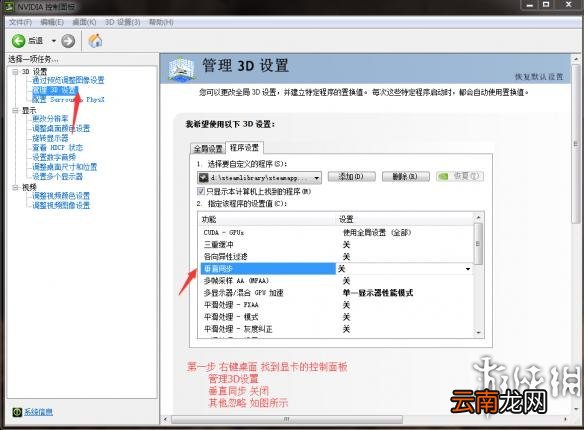Select 调整桌面颜色设置 in the tree
Viewport: 584px width, 430px height.
[x=61, y=128]
